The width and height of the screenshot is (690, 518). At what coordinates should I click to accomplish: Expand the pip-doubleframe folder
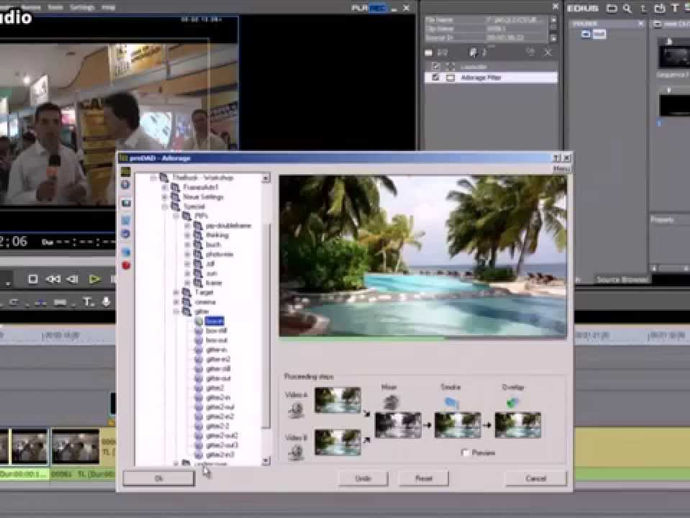[x=187, y=226]
